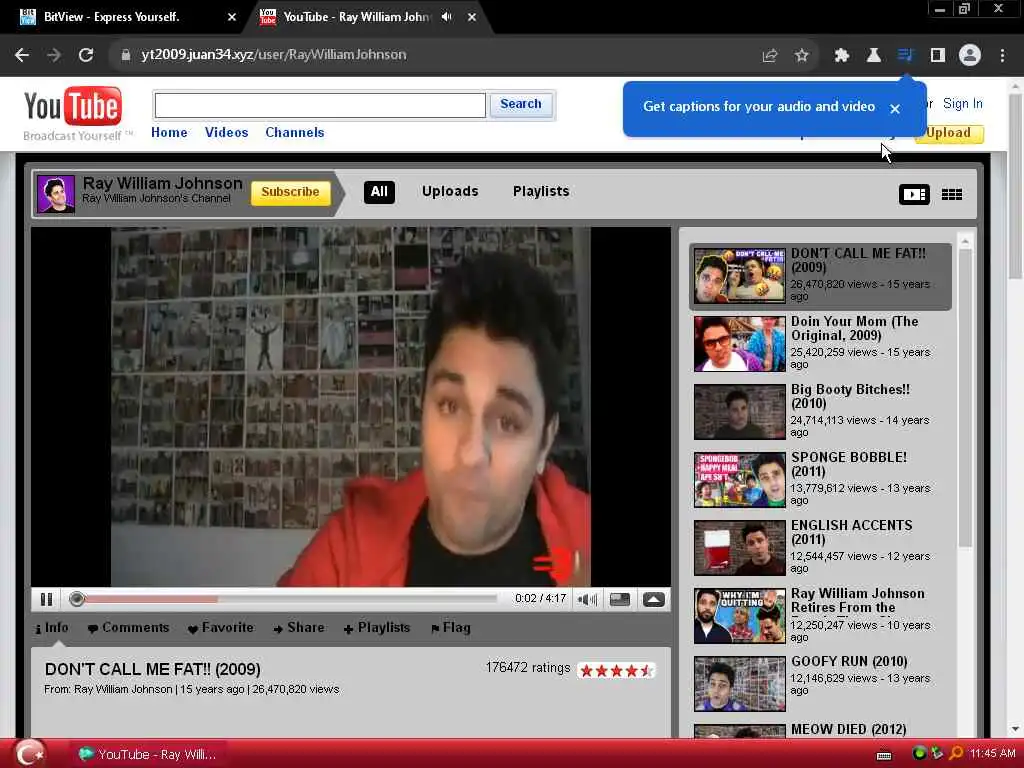1024x768 pixels.
Task: Select the YouTube taskbar window button
Action: pos(148,754)
